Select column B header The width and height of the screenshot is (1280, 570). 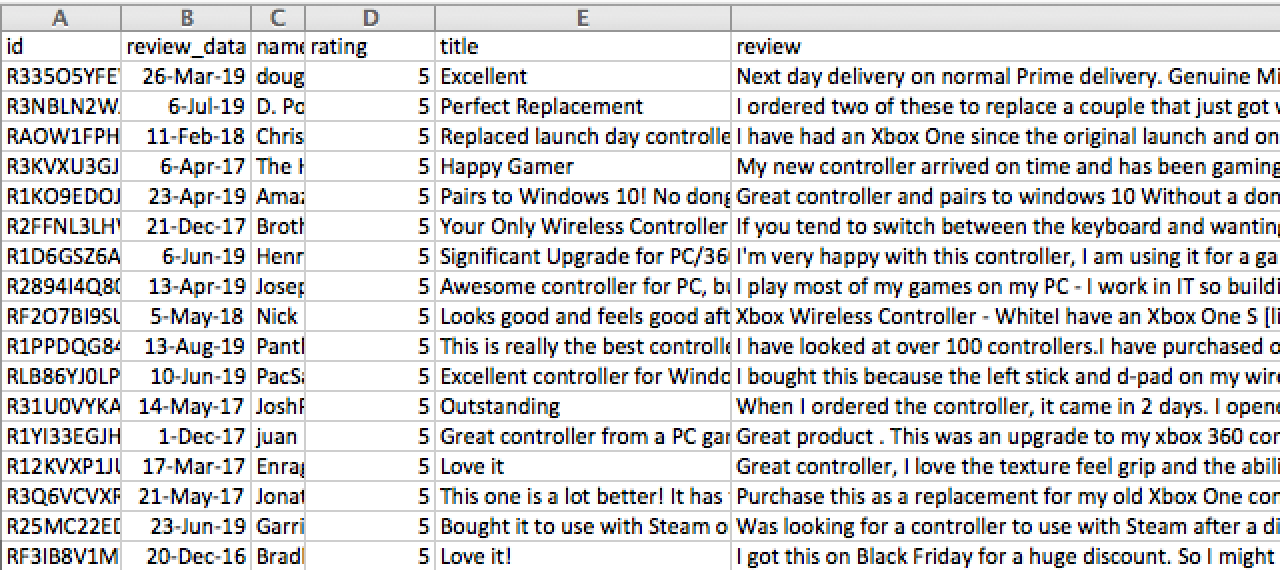(x=187, y=17)
